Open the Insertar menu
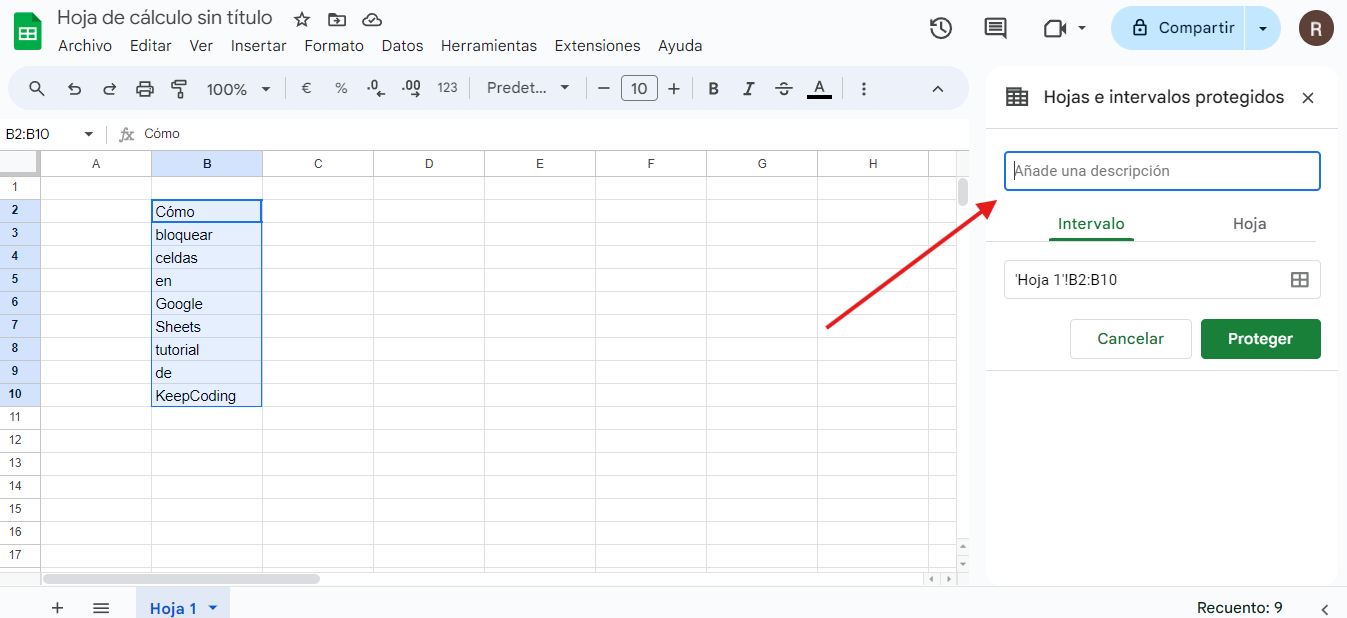The image size is (1347, 618). [x=258, y=46]
